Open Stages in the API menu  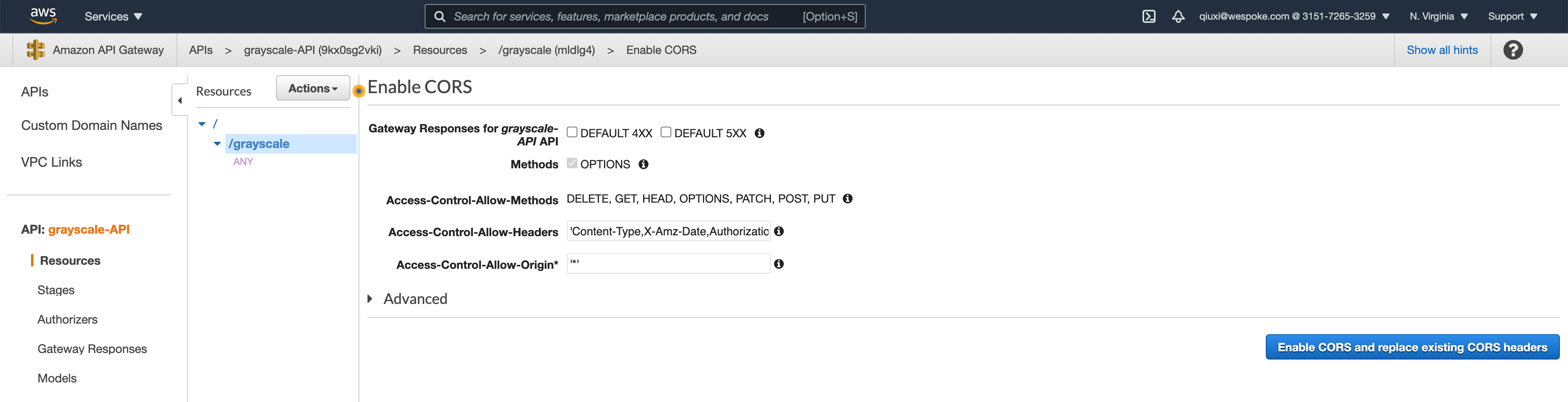point(56,290)
